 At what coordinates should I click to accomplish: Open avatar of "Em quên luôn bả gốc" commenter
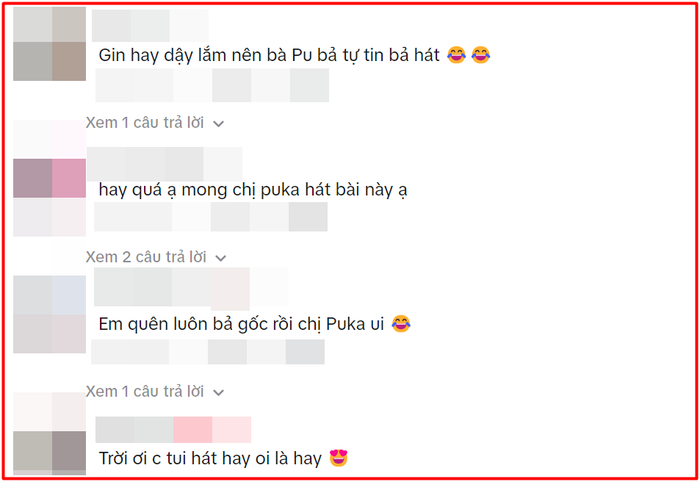pos(50,314)
